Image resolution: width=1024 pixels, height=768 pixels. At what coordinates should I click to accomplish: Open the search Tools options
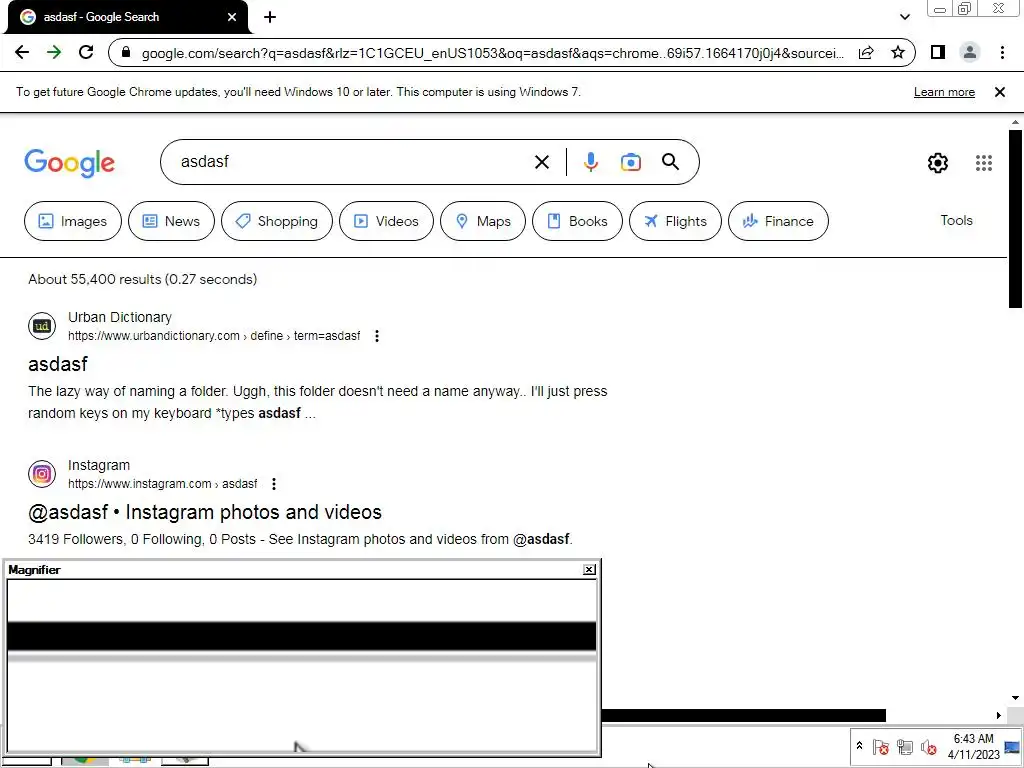point(956,221)
